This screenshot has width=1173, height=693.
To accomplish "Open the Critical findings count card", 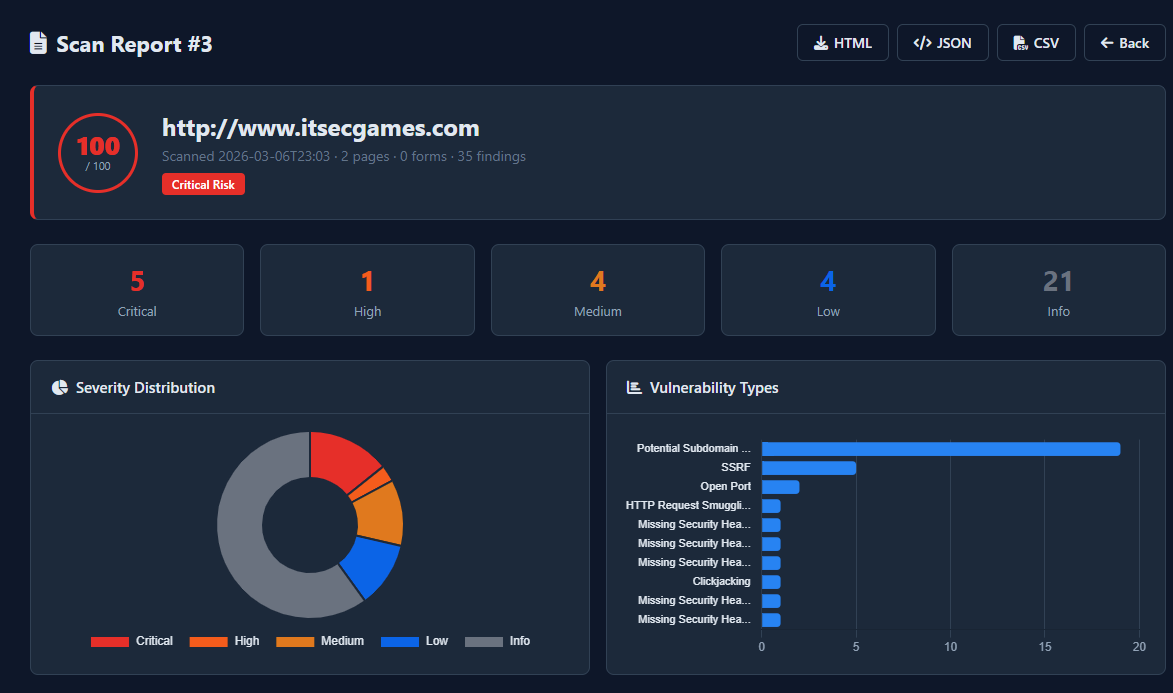I will (x=137, y=290).
